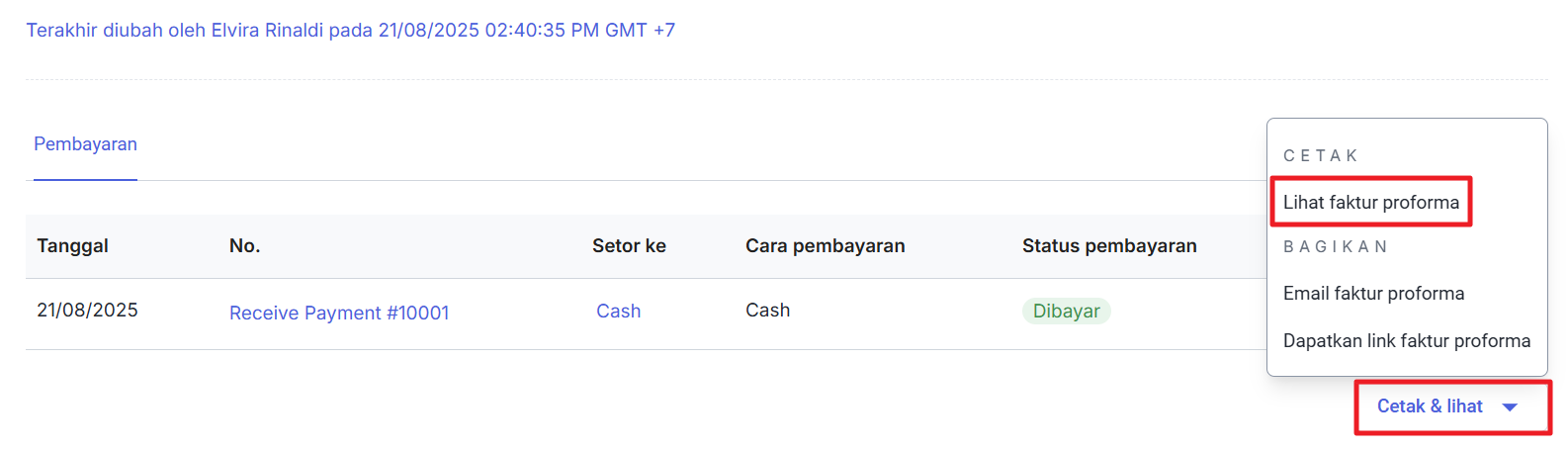Click the BAGIKAN section label in the menu

pos(1335,247)
